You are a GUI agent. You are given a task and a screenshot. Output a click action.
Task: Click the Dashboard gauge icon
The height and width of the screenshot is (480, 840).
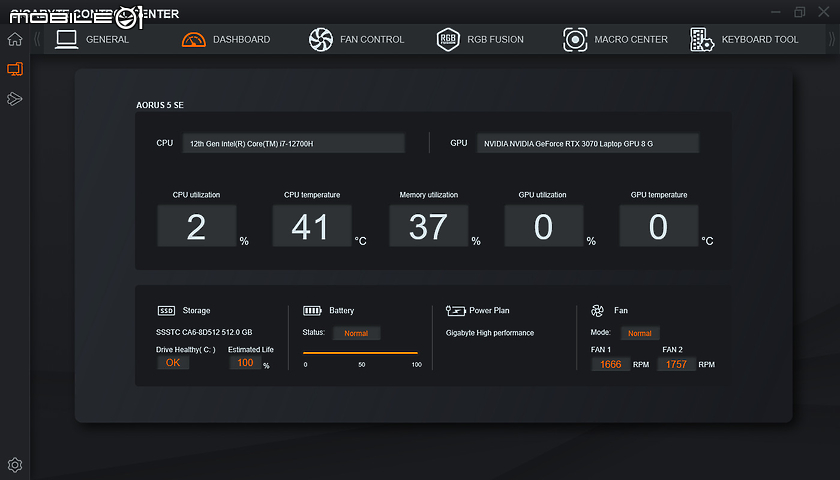point(194,39)
